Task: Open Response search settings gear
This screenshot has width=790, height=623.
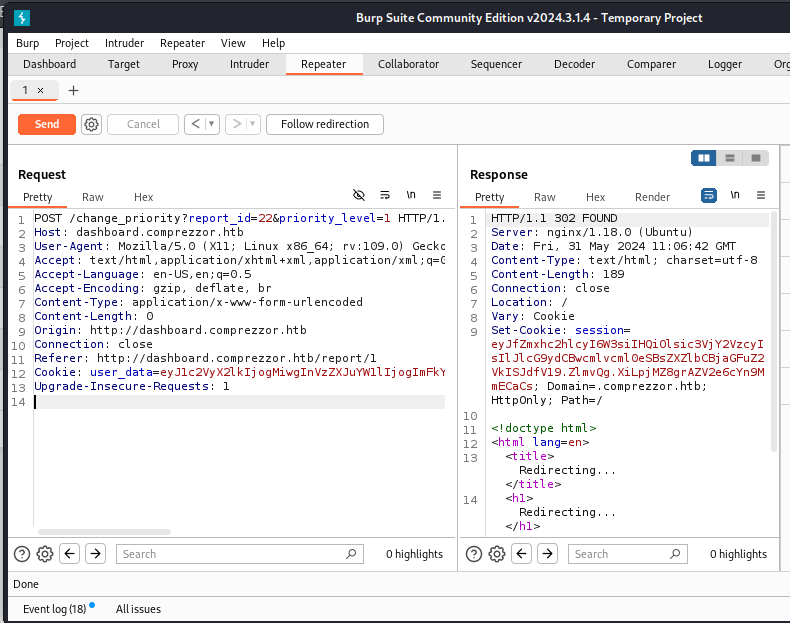Action: (x=497, y=554)
